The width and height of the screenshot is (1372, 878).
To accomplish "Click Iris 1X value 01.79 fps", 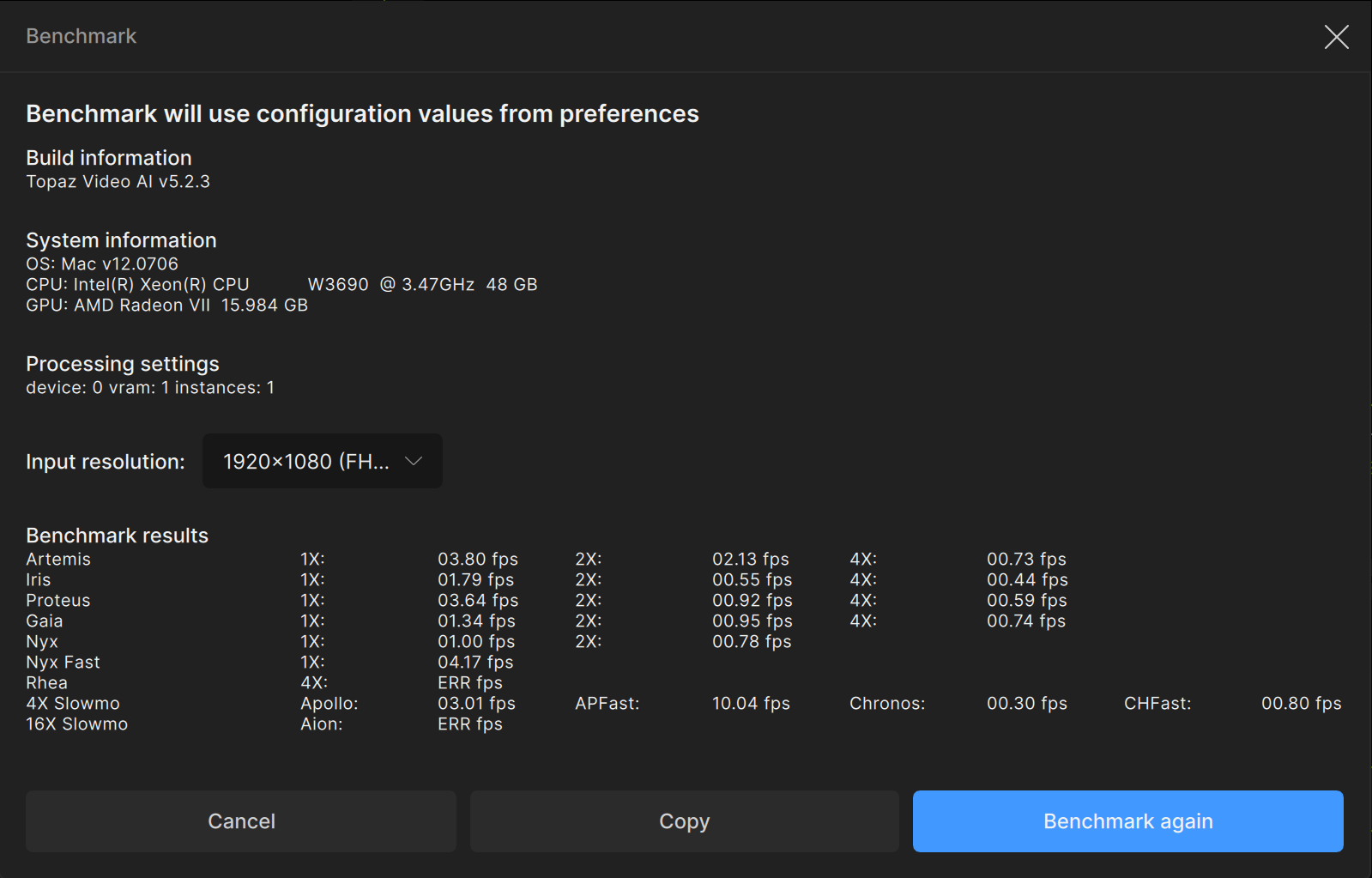I will pyautogui.click(x=476, y=580).
